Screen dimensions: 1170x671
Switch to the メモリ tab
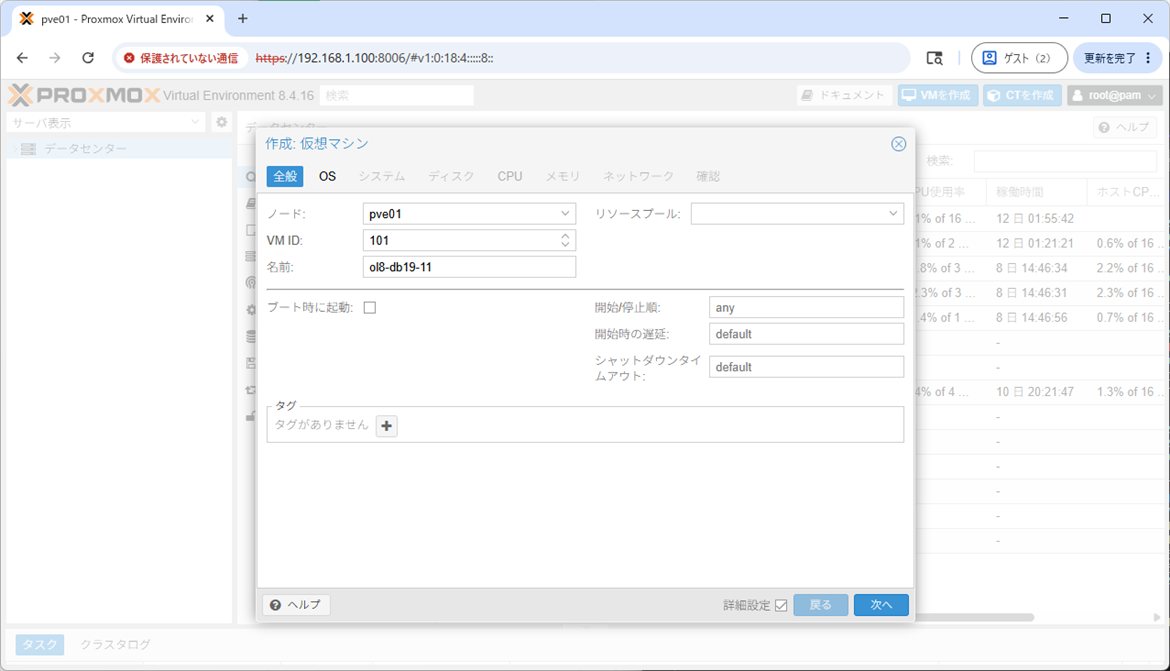[x=562, y=176]
